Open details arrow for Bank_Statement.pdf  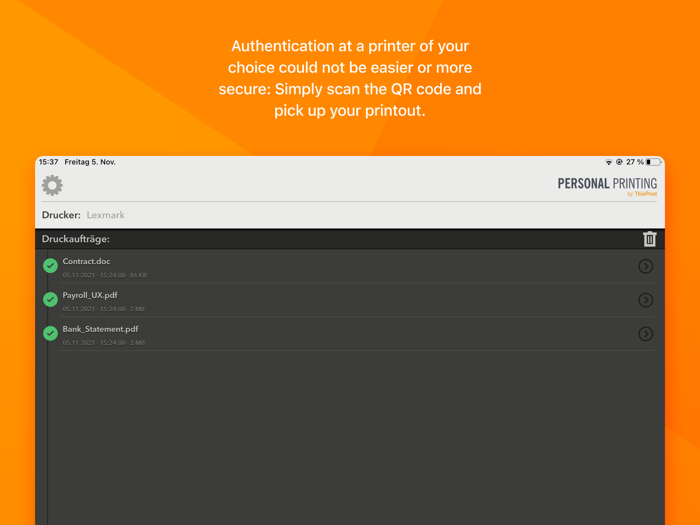pos(646,334)
